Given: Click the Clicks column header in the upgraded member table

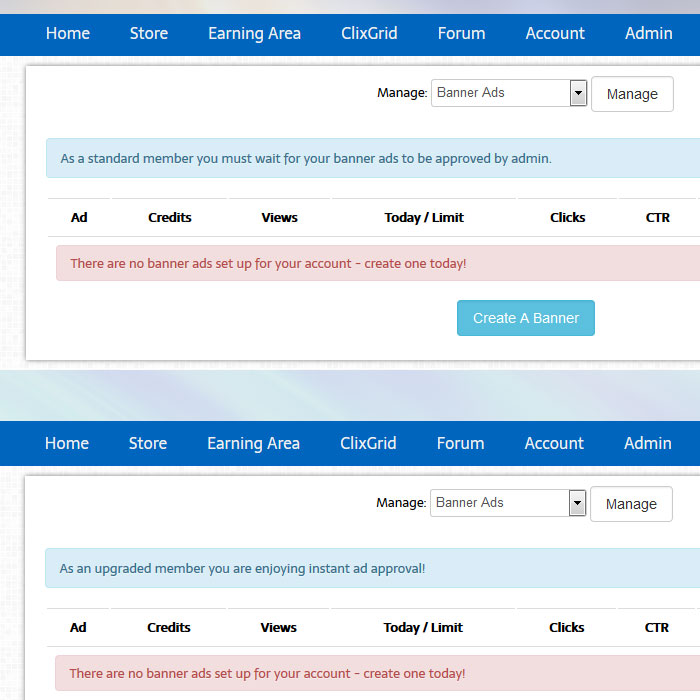Looking at the screenshot, I should tap(567, 627).
